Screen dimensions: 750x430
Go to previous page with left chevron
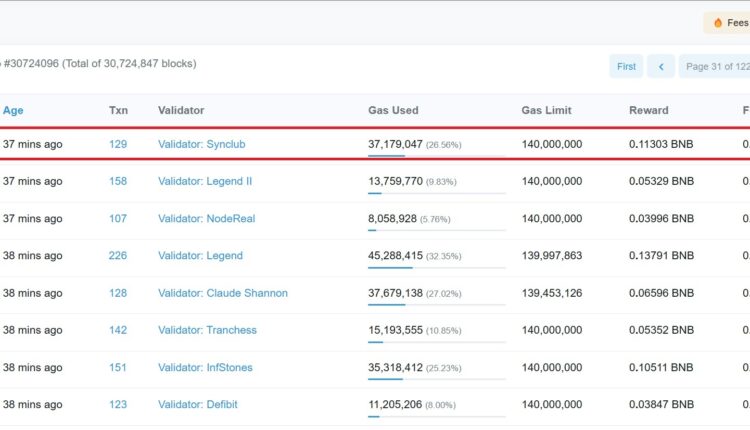[x=660, y=66]
